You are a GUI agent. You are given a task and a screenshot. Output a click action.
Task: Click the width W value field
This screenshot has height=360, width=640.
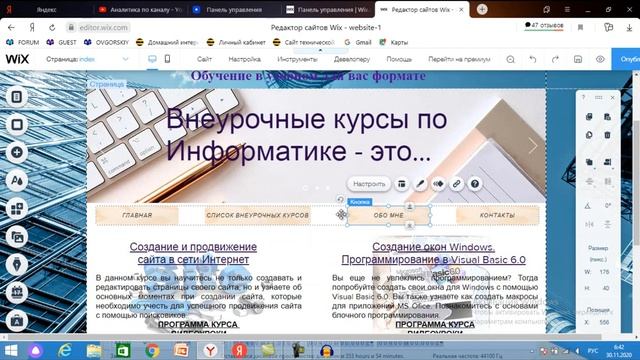[x=604, y=272]
